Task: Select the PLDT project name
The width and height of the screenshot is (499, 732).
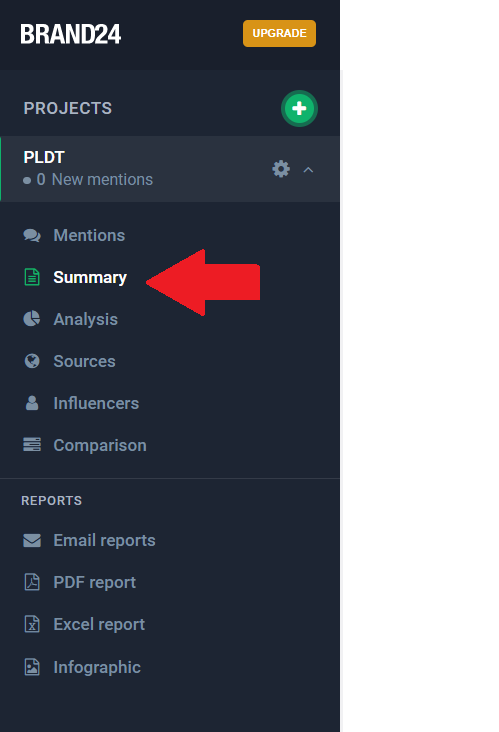Action: pyautogui.click(x=44, y=157)
